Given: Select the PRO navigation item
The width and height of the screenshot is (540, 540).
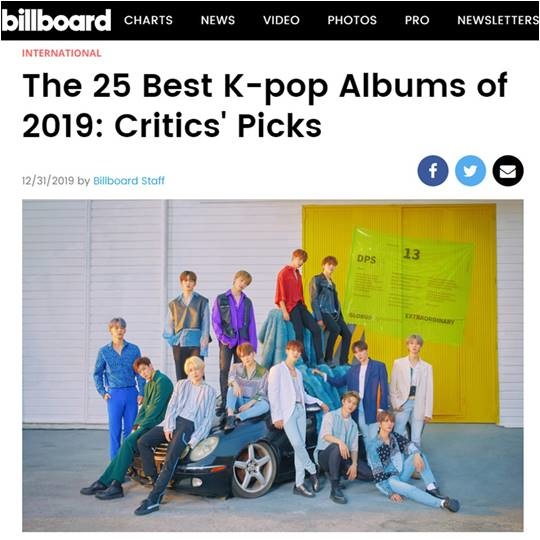Looking at the screenshot, I should (417, 20).
